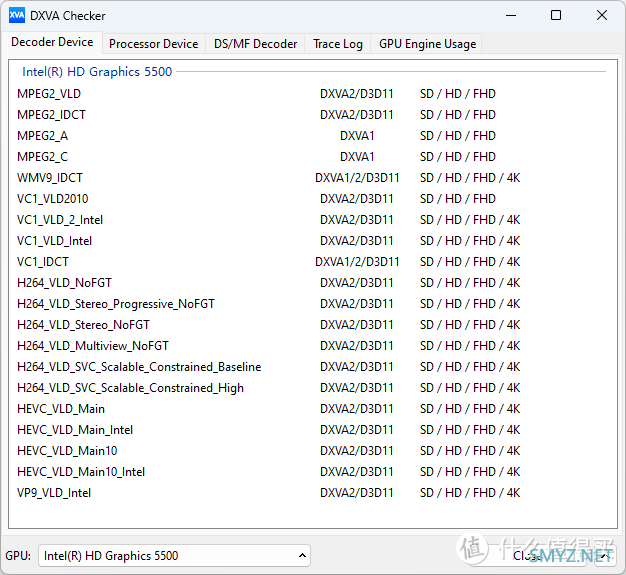The height and width of the screenshot is (575, 626).
Task: Select the MPEG2_IDCT decoder row
Action: point(313,115)
